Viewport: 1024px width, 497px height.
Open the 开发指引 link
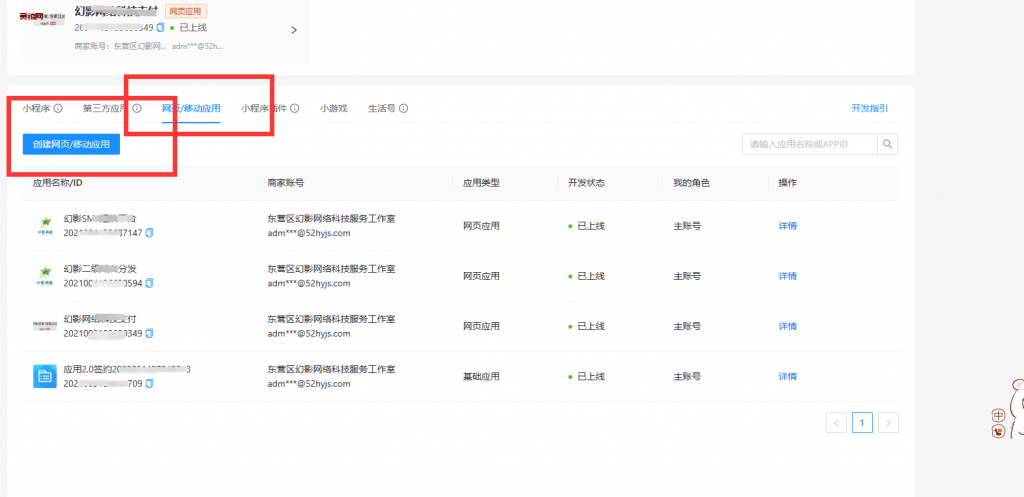click(x=868, y=108)
